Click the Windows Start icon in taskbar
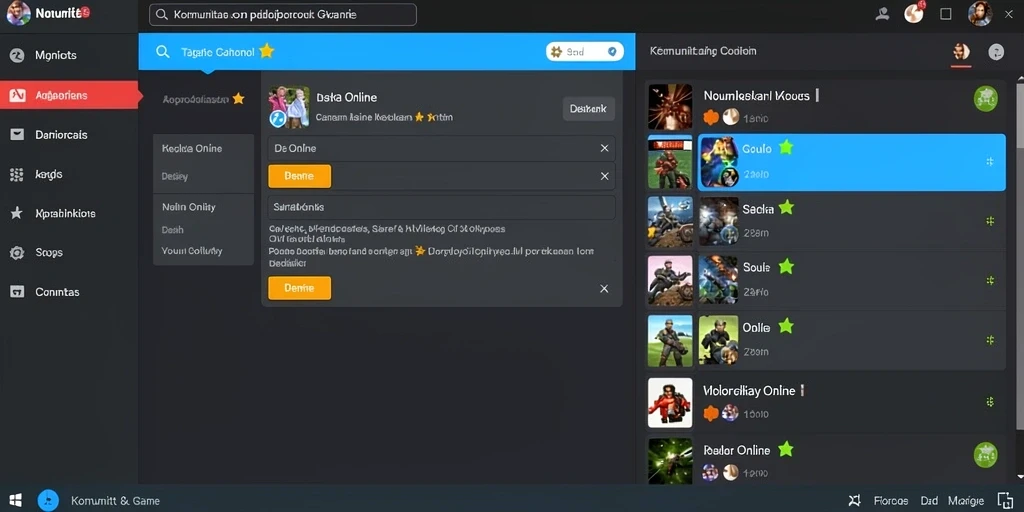The image size is (1024, 512). 16,501
